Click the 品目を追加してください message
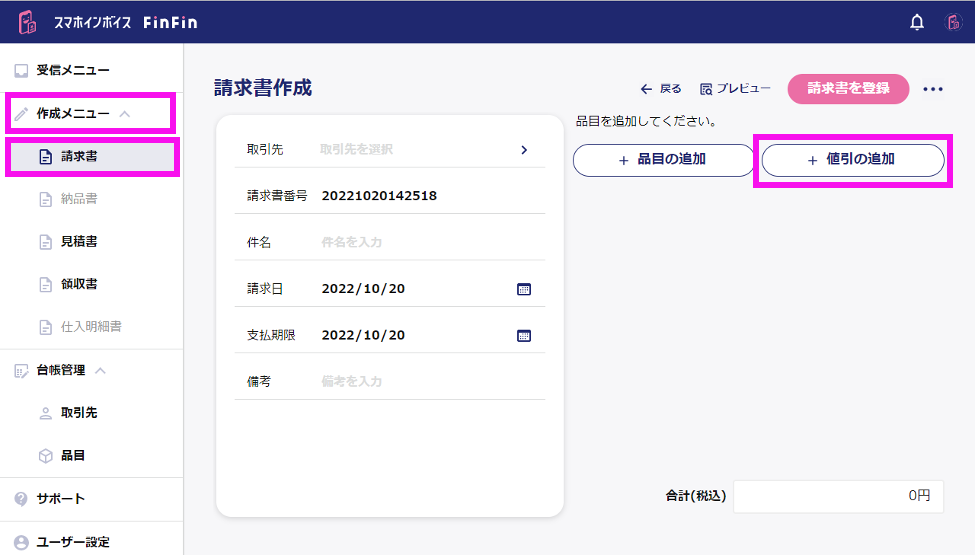The height and width of the screenshot is (556, 976). pyautogui.click(x=647, y=121)
